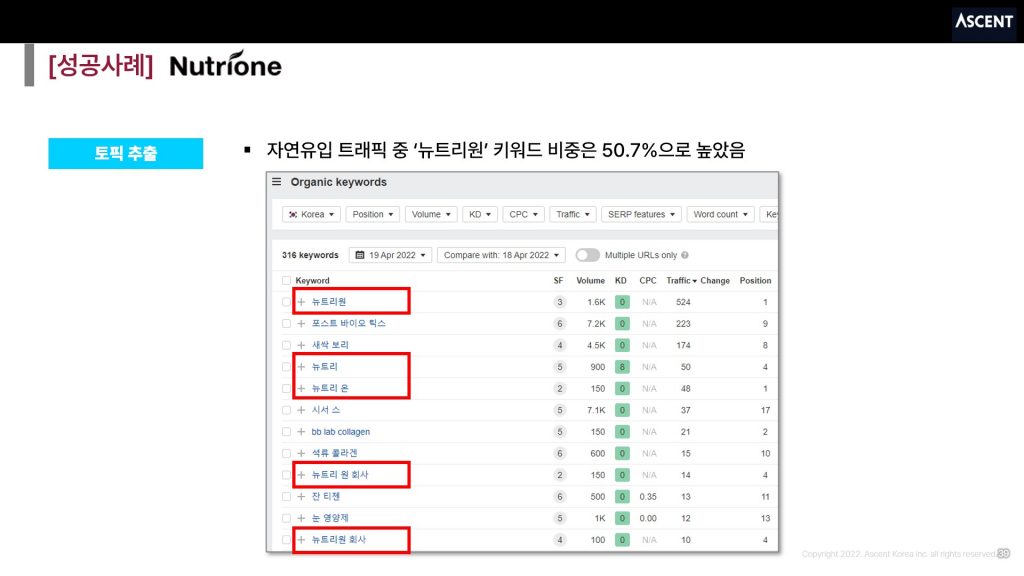Open the KD filter dropdown
The image size is (1024, 576).
pos(479,214)
